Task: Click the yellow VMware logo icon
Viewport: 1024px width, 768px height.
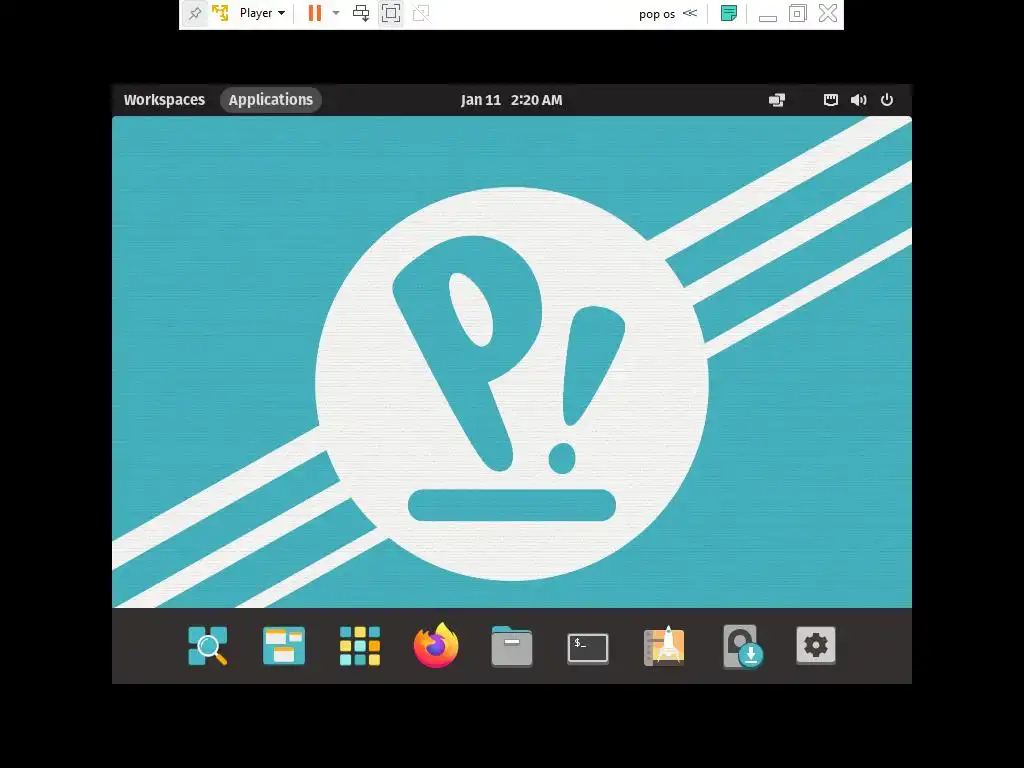Action: [x=221, y=13]
